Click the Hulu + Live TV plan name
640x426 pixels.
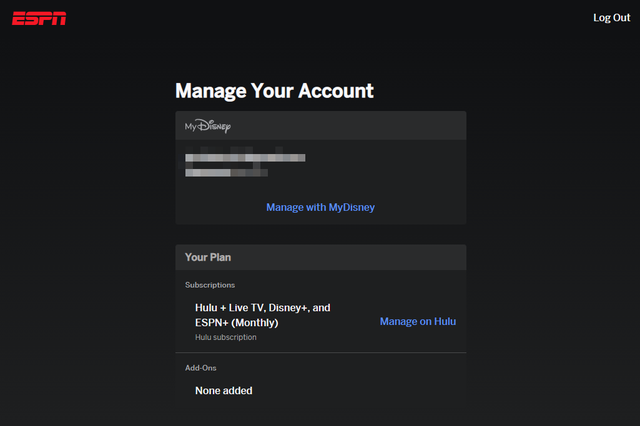(x=262, y=308)
